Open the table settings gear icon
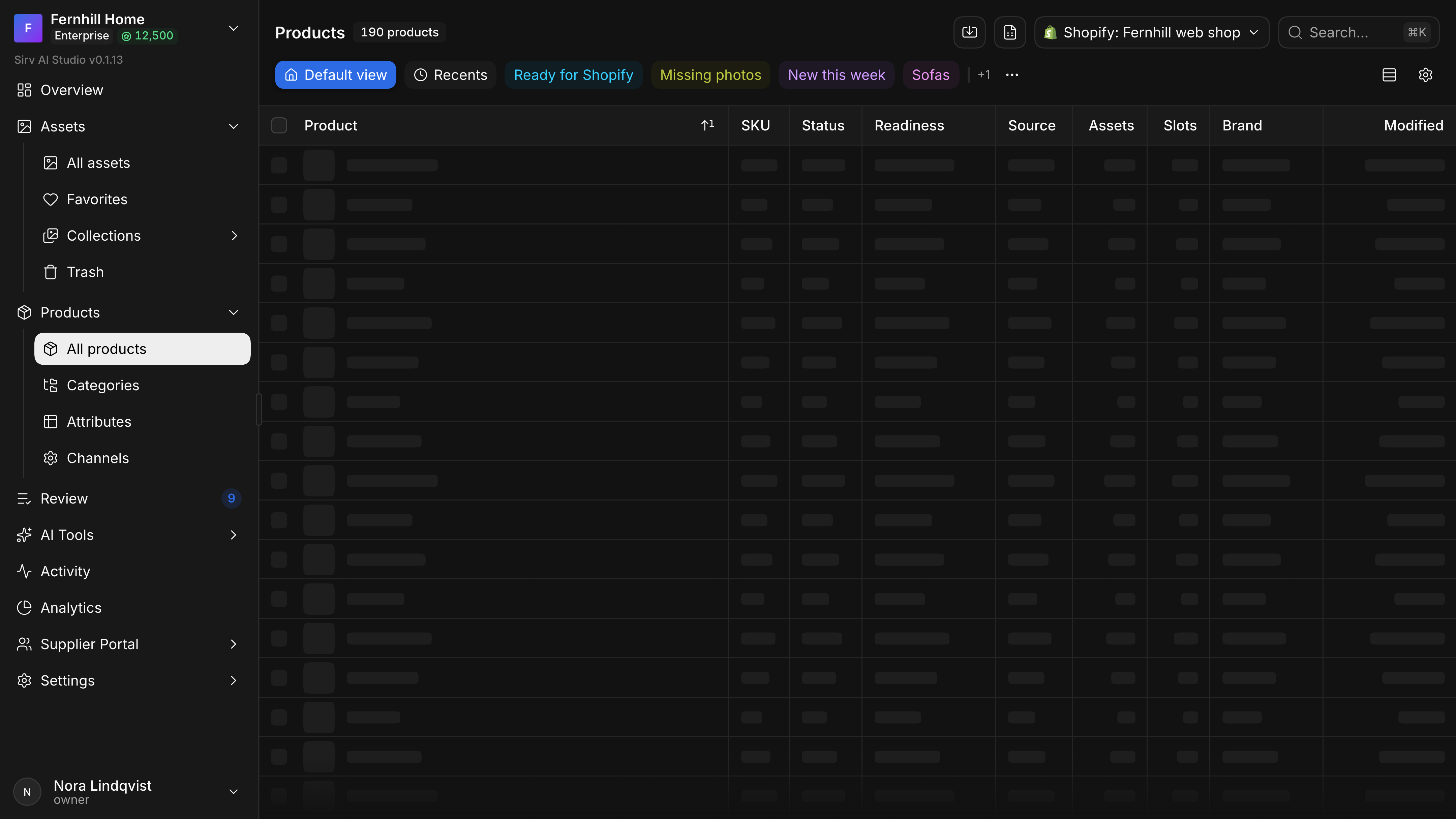 tap(1425, 74)
